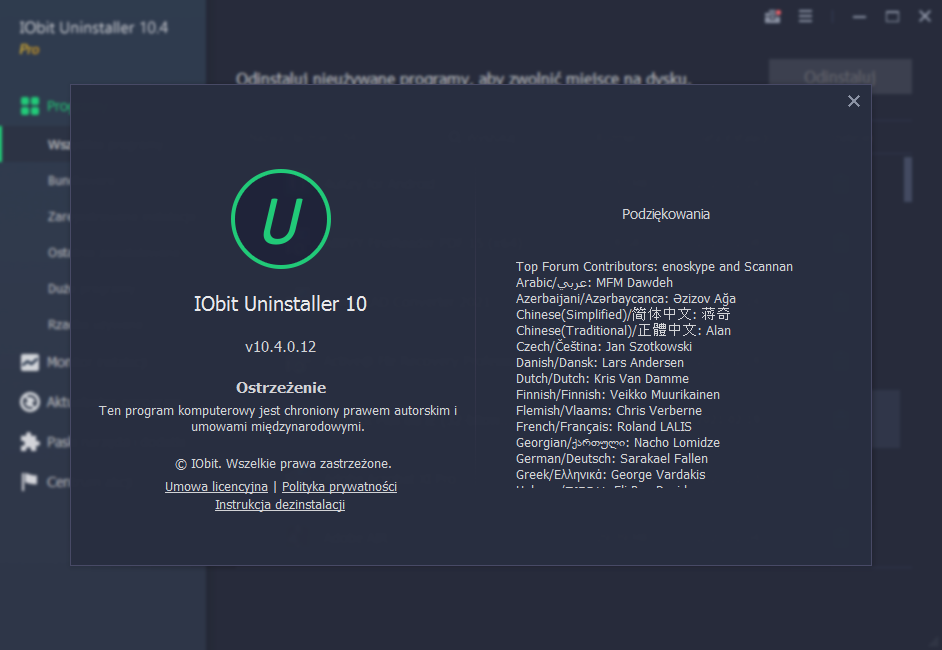Viewport: 942px width, 650px height.
Task: Click 'Arabic: MFM Dawdeh' credits line
Action: pyautogui.click(x=594, y=282)
